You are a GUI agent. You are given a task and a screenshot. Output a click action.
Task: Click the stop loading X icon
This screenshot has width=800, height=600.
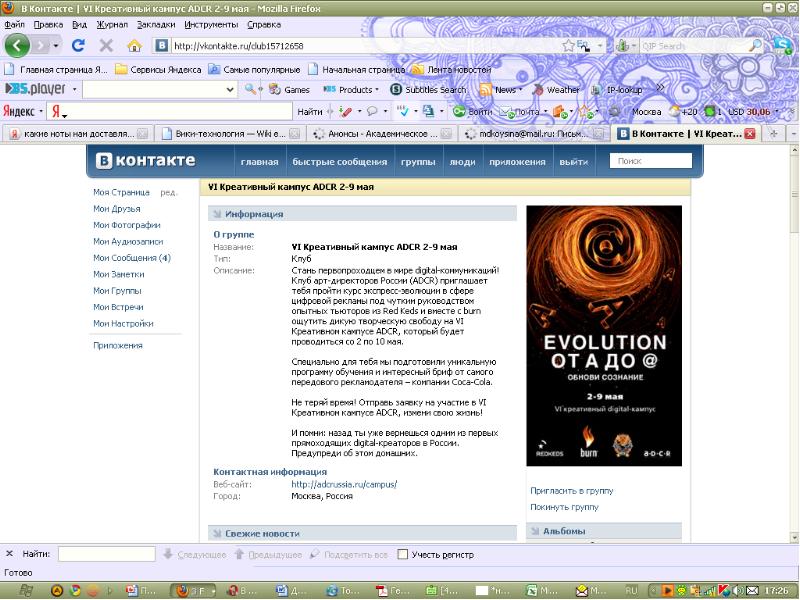coord(106,46)
